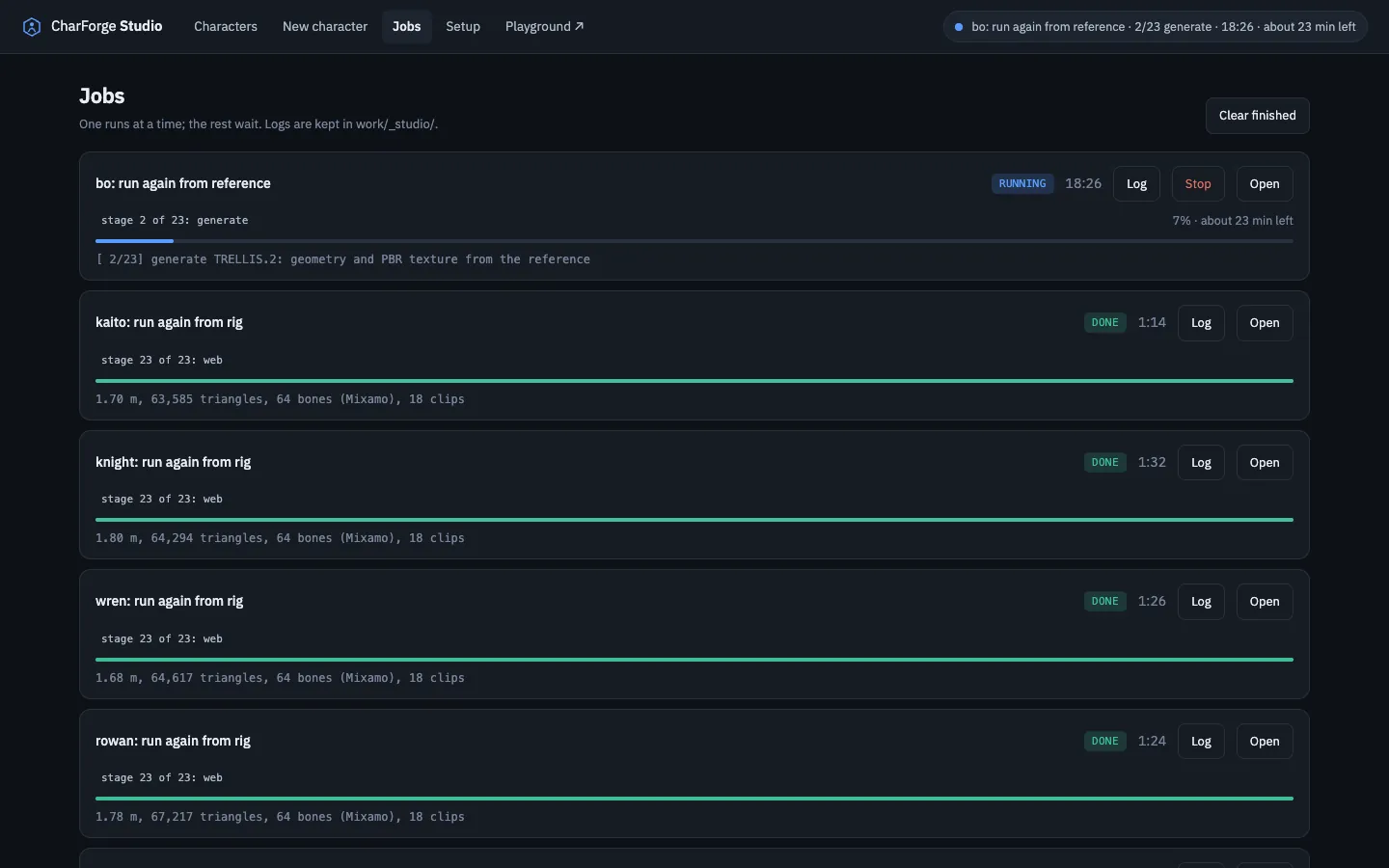The image size is (1389, 868).
Task: Click 'stage 23 of 23: web' in rowan job
Action: (x=162, y=778)
